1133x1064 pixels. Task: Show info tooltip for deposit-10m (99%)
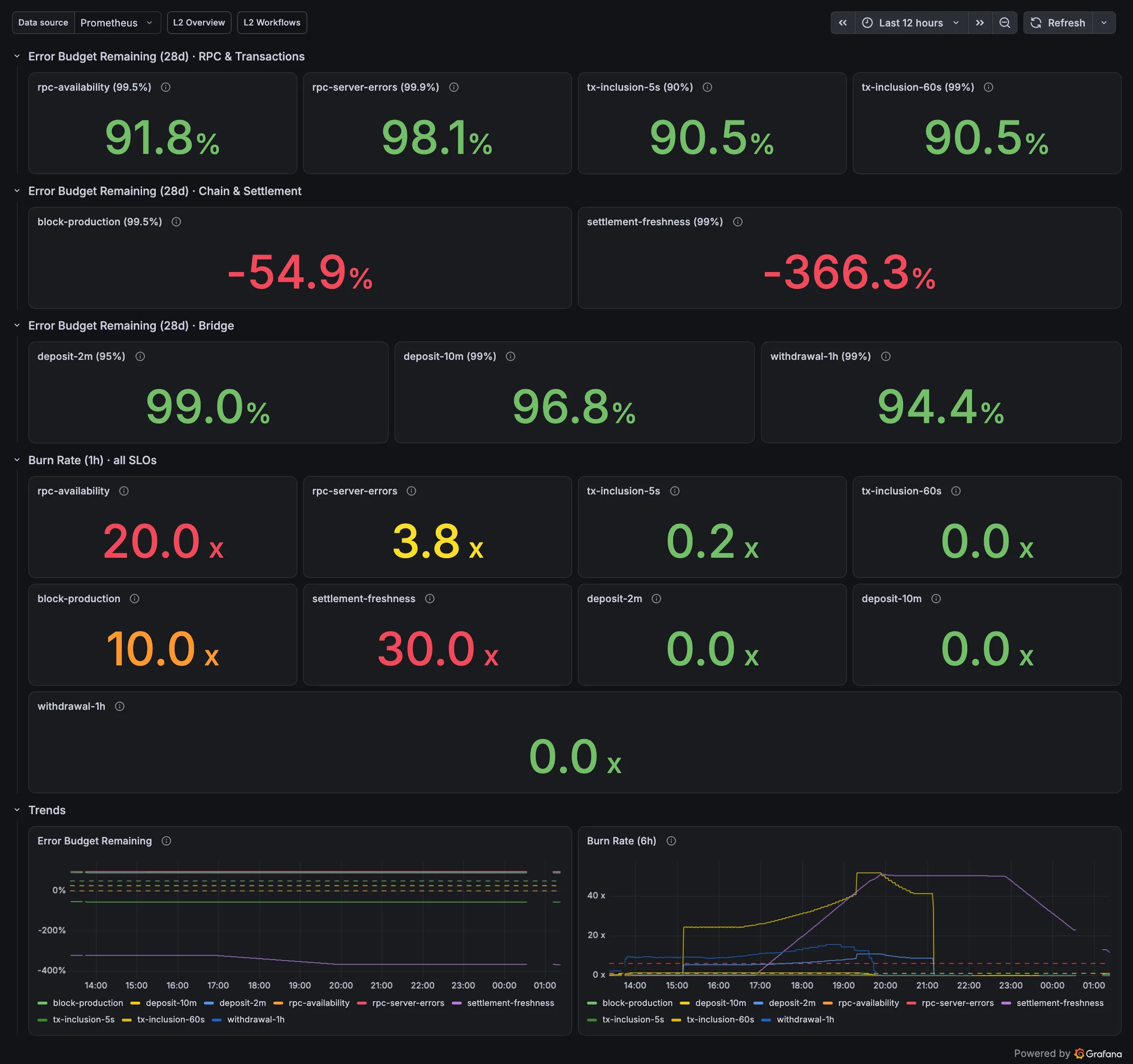tap(511, 357)
